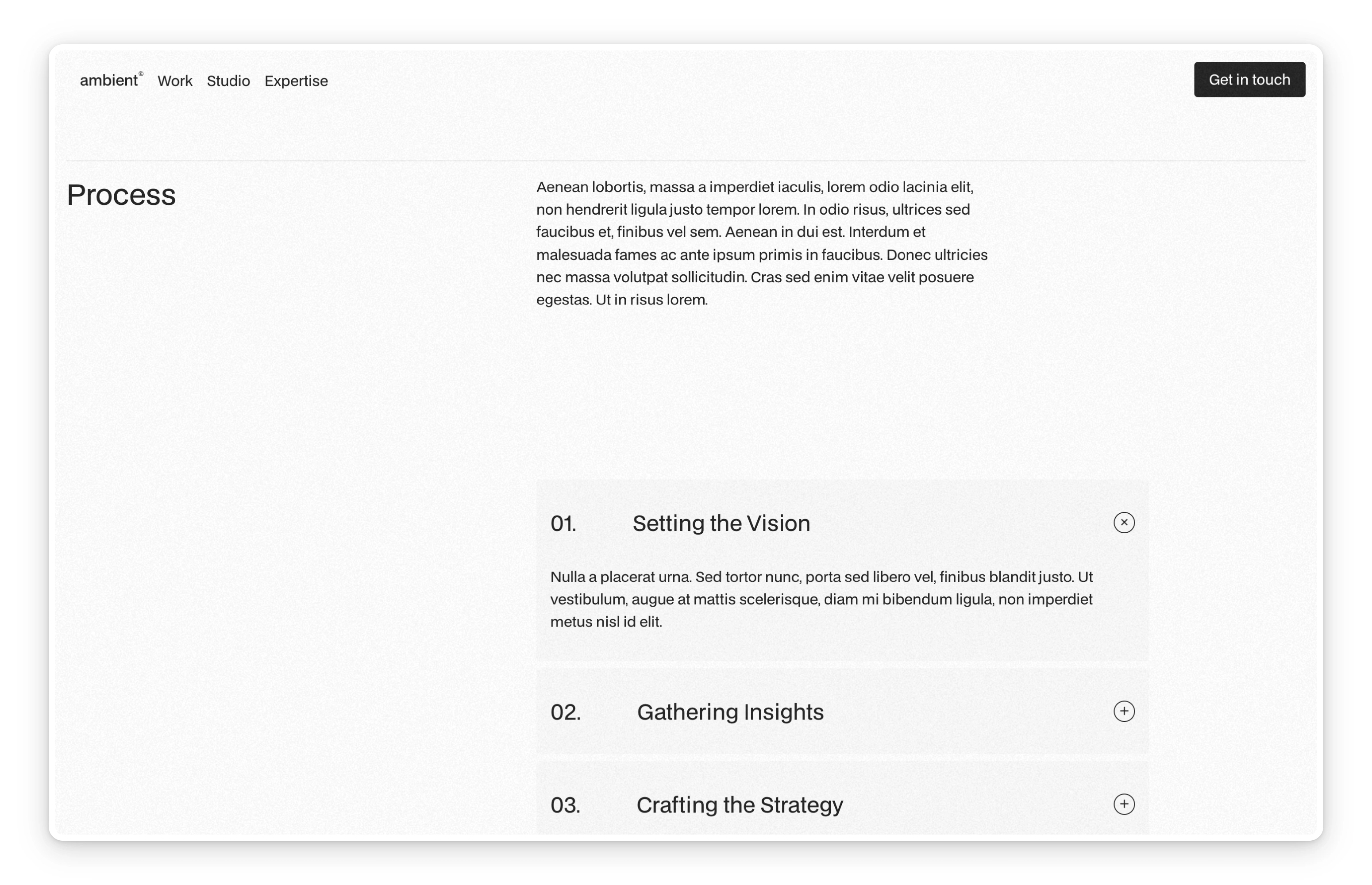Click the Aenean lobortis intro paragraph

click(761, 243)
